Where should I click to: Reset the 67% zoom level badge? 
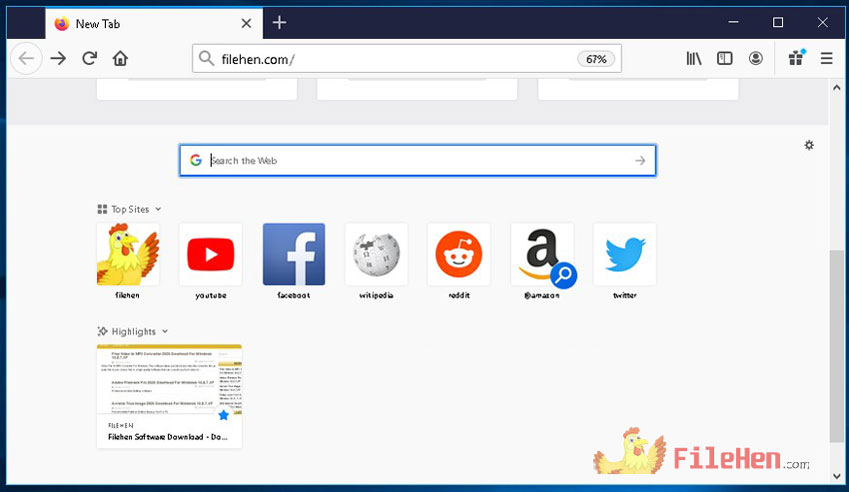pos(596,59)
